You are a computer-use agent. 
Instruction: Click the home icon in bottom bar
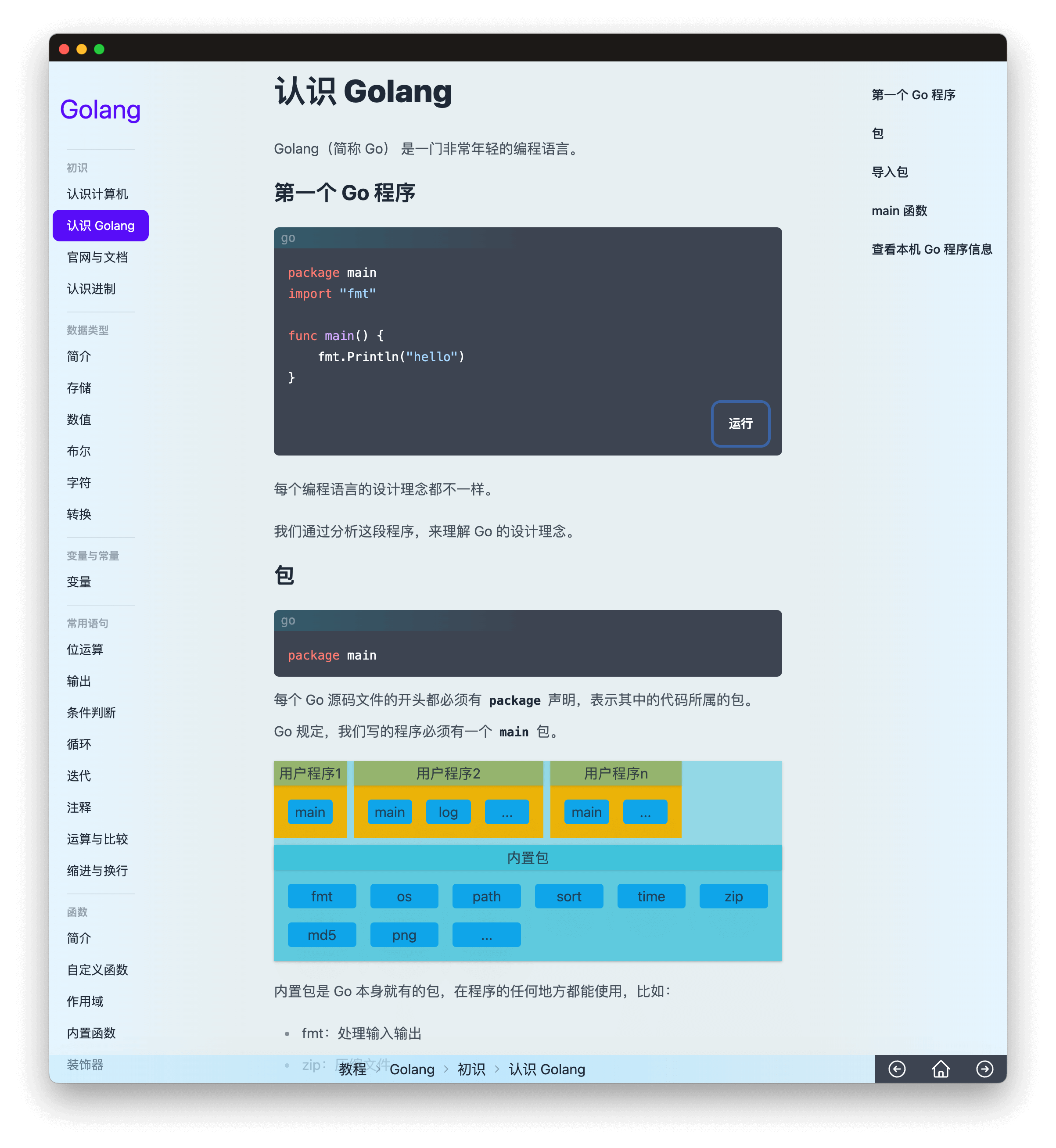pos(941,1069)
